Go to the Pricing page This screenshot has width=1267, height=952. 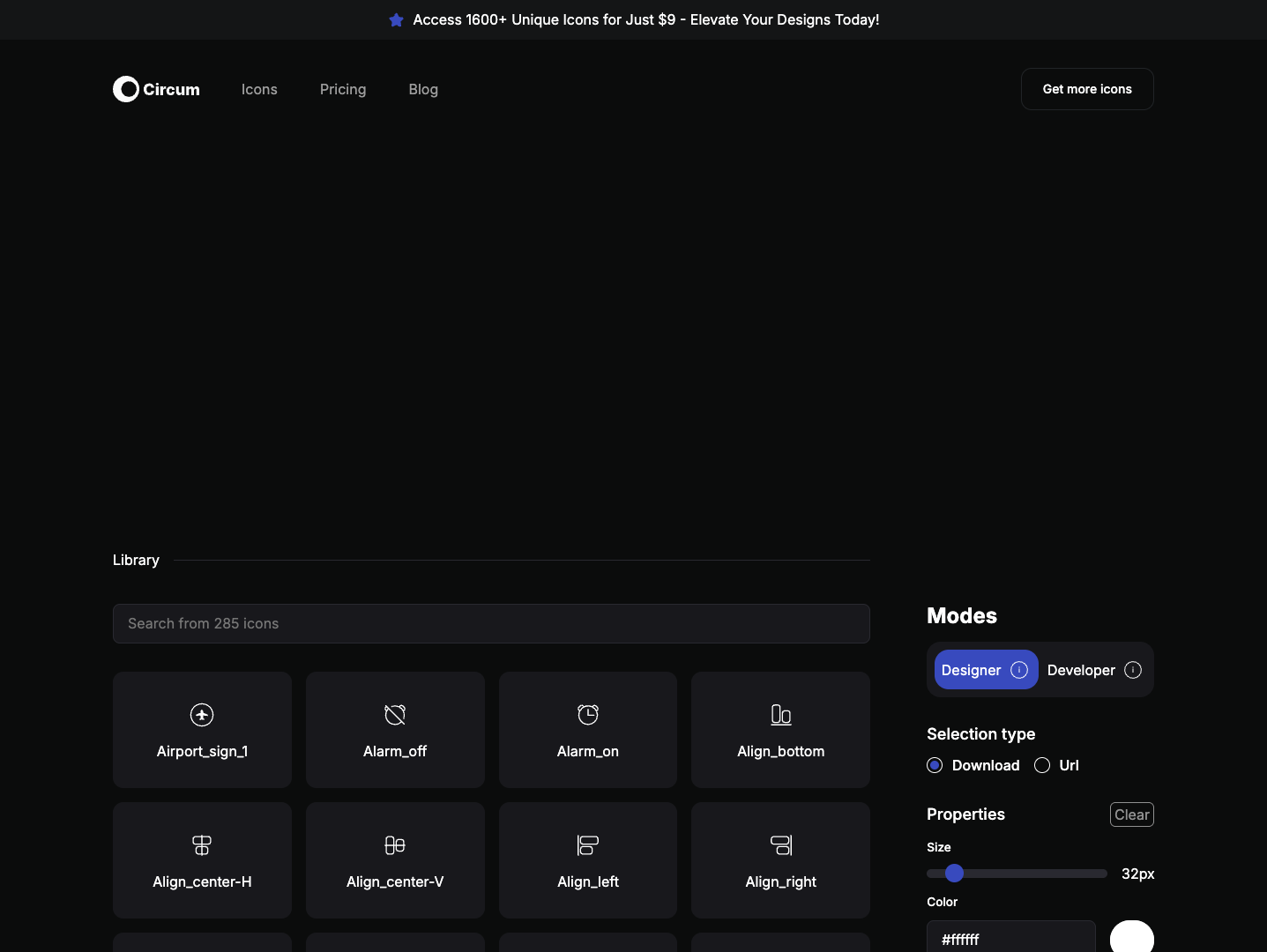(x=343, y=89)
